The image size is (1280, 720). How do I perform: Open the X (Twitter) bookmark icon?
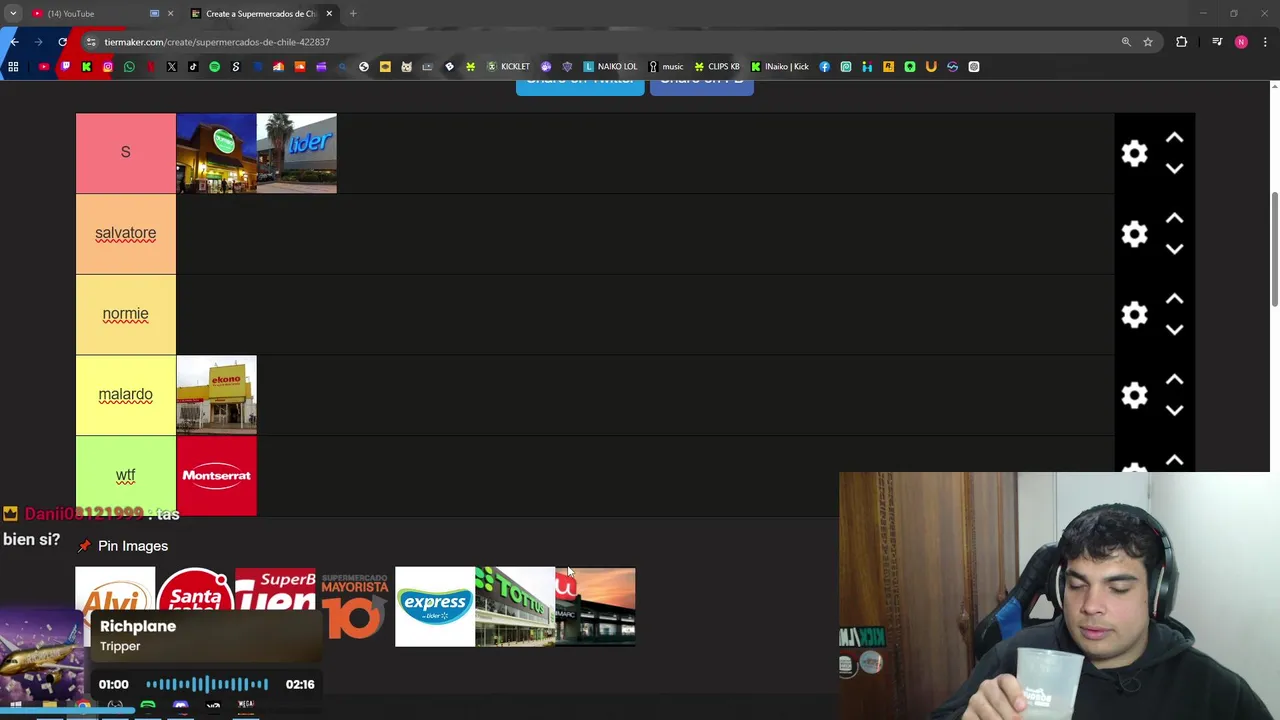[x=172, y=67]
